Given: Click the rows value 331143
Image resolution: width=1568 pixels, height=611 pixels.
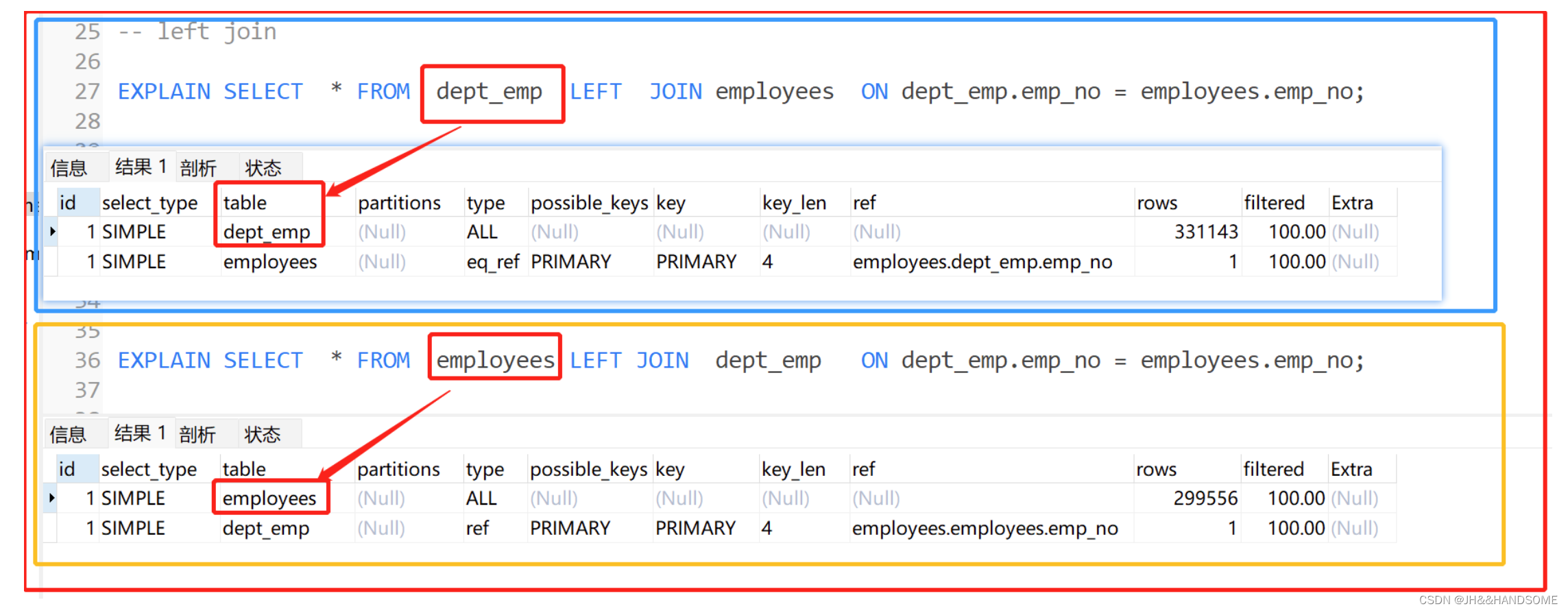Looking at the screenshot, I should tap(1207, 232).
